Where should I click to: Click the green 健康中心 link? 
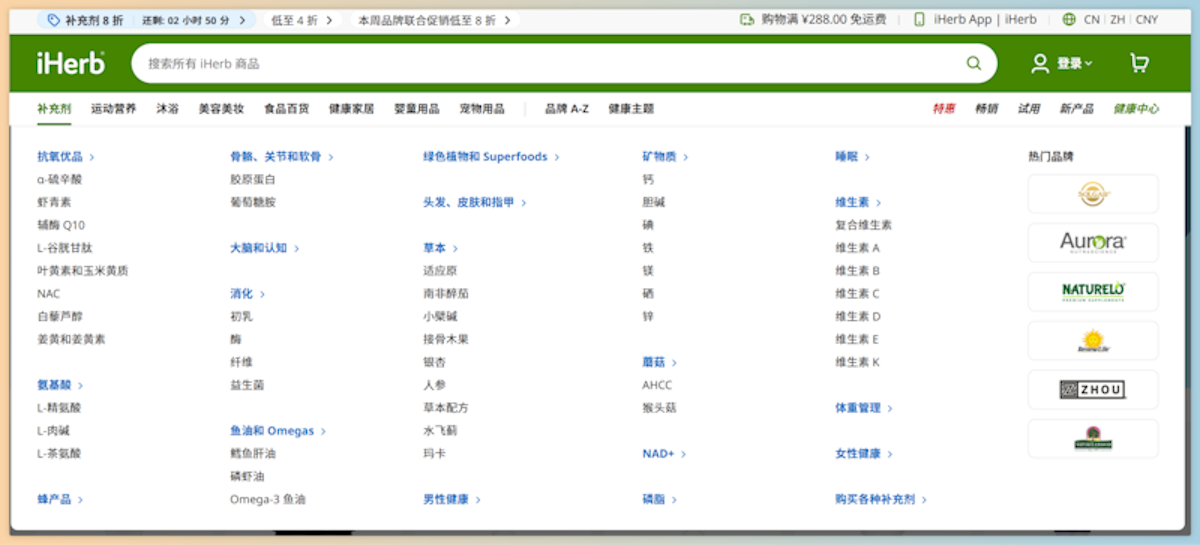(x=1136, y=108)
